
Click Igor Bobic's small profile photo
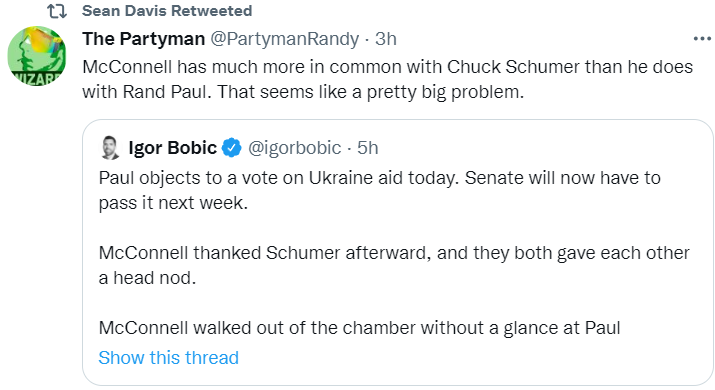(x=109, y=148)
